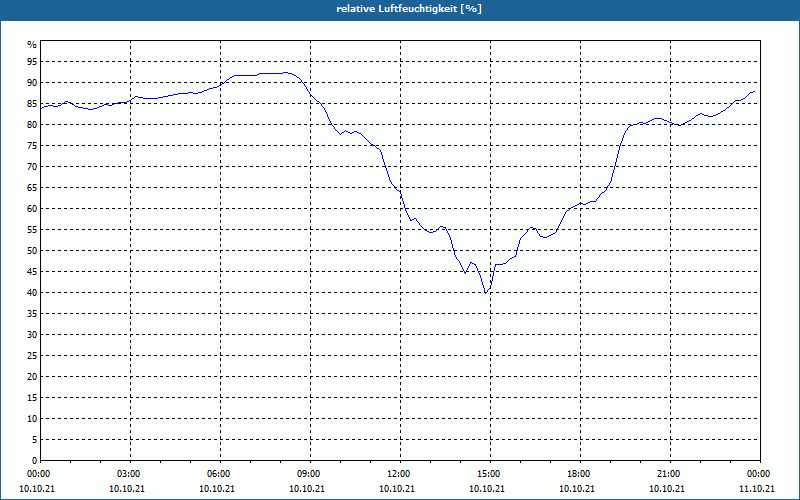800x500 pixels.
Task: Pick the 10 y-axis tick label
Action: pos(32,419)
